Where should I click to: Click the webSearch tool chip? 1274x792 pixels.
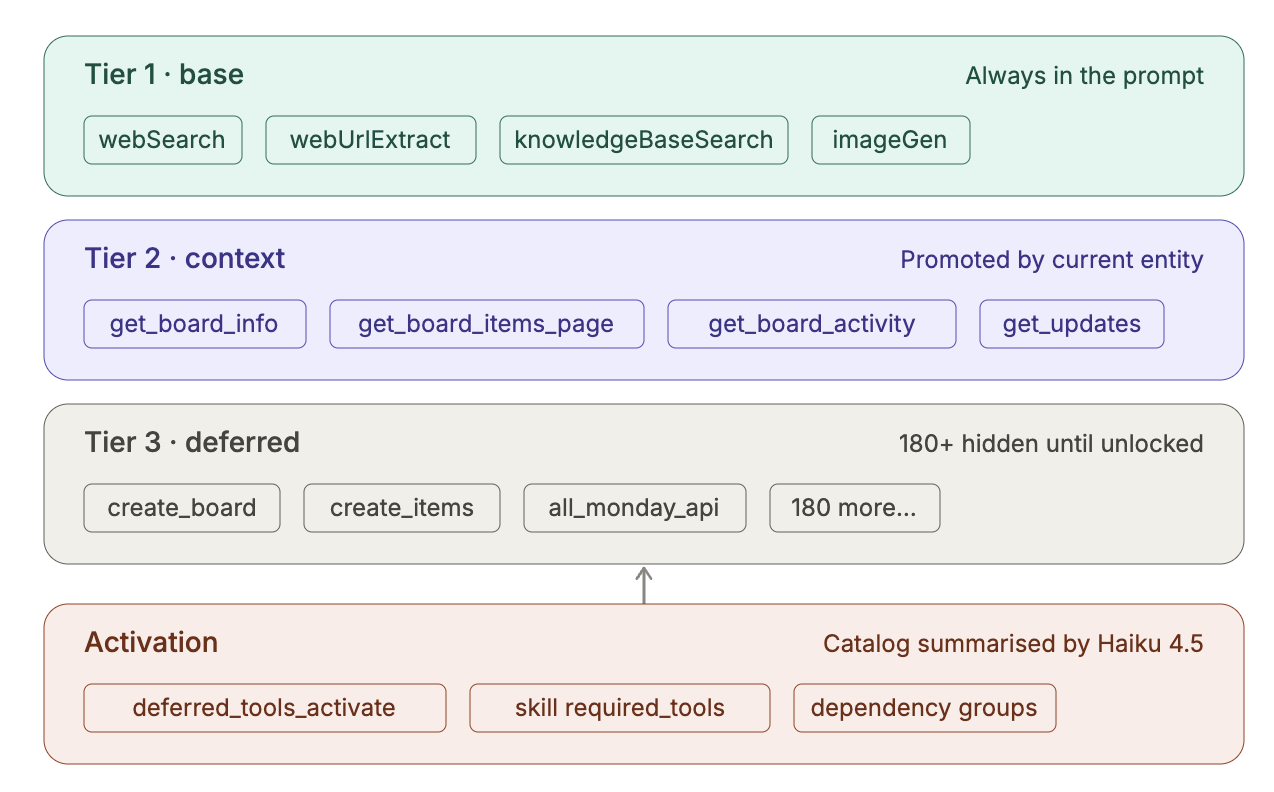pyautogui.click(x=163, y=140)
